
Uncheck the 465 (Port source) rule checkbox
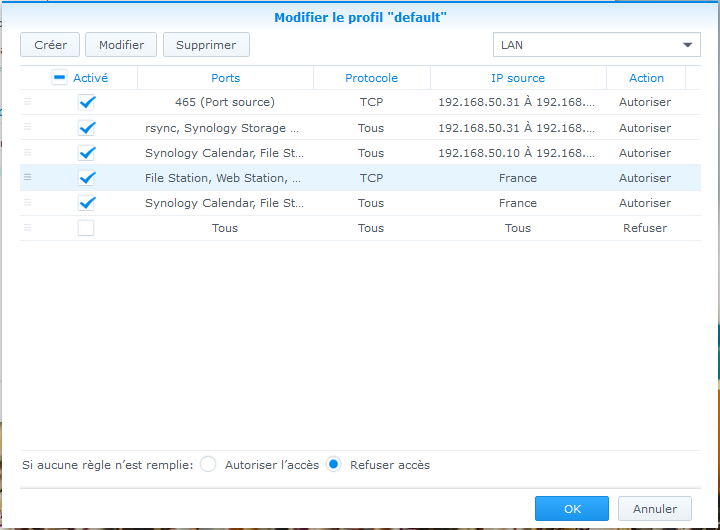tap(86, 102)
